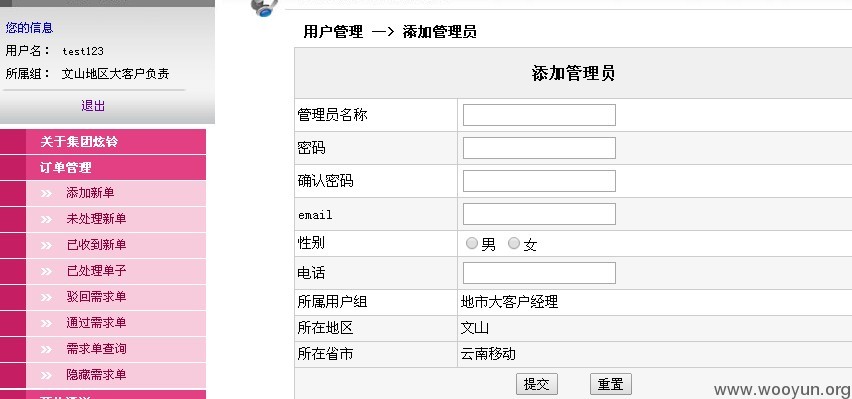This screenshot has height=399, width=852.
Task: Select the 男 radio button
Action: click(472, 244)
